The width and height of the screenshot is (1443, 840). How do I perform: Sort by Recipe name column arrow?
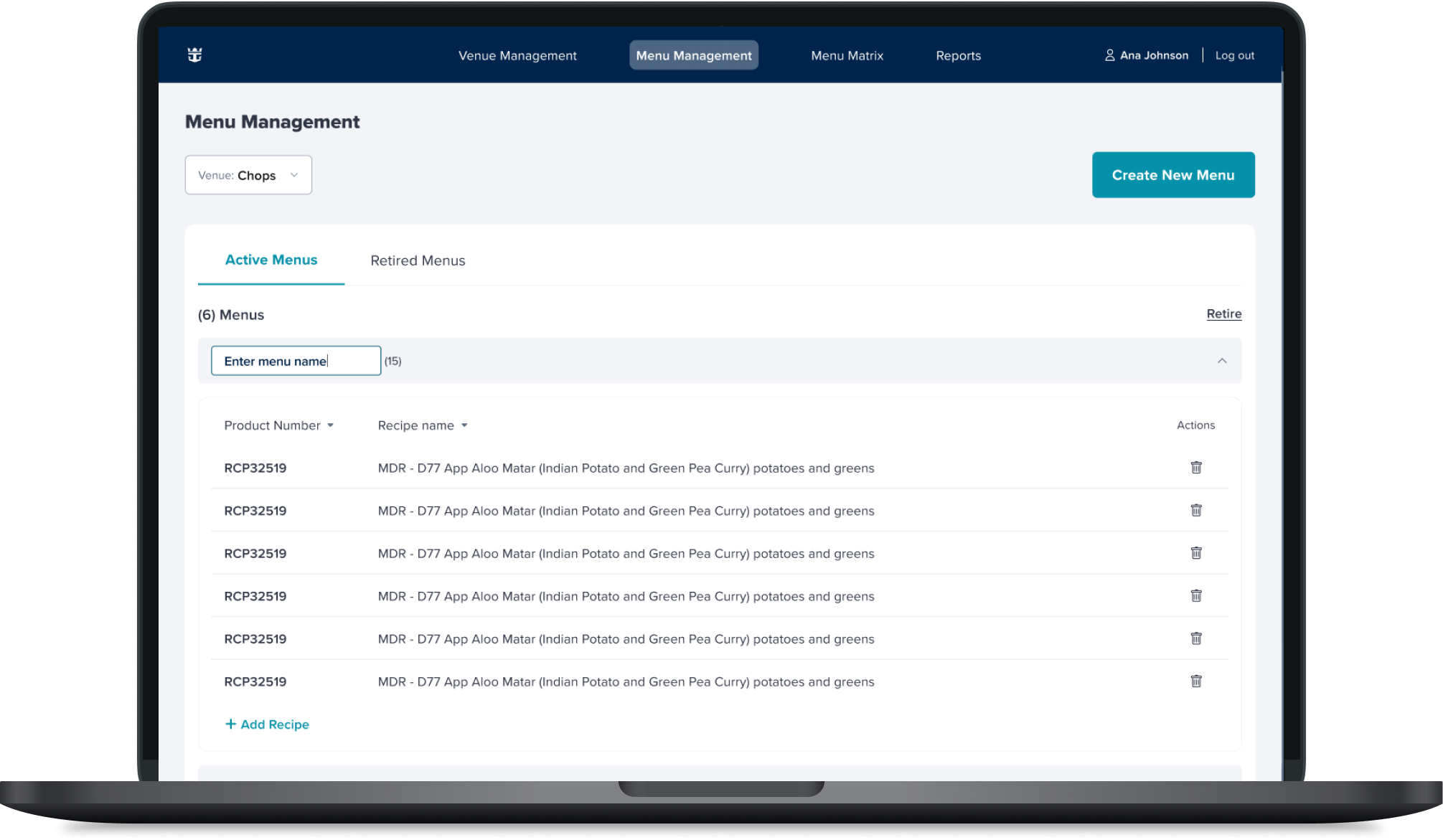tap(464, 425)
